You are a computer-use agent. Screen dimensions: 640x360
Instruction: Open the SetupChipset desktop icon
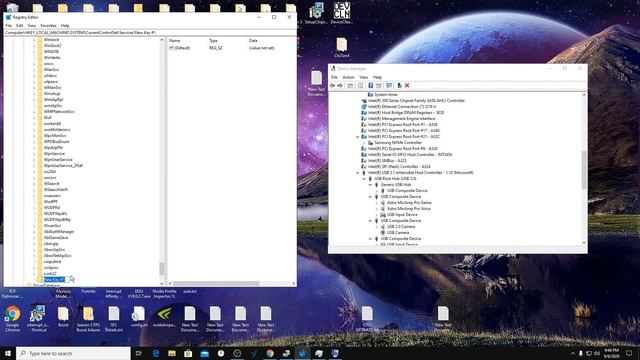tap(316, 13)
